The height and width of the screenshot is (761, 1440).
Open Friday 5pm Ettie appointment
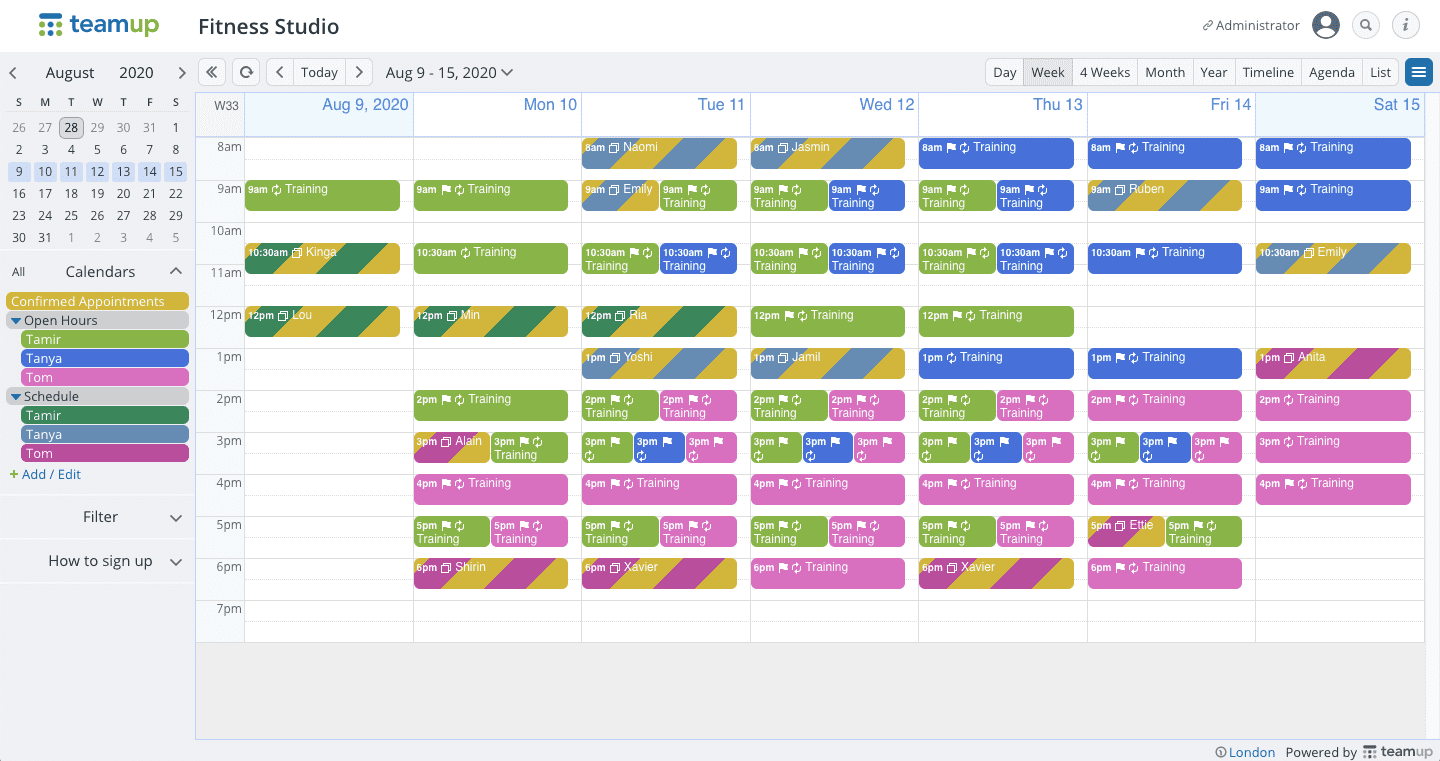point(1126,531)
